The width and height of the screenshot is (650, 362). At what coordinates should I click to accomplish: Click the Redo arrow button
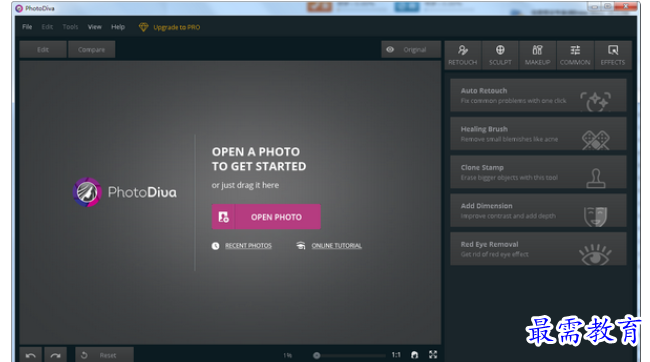tap(56, 355)
